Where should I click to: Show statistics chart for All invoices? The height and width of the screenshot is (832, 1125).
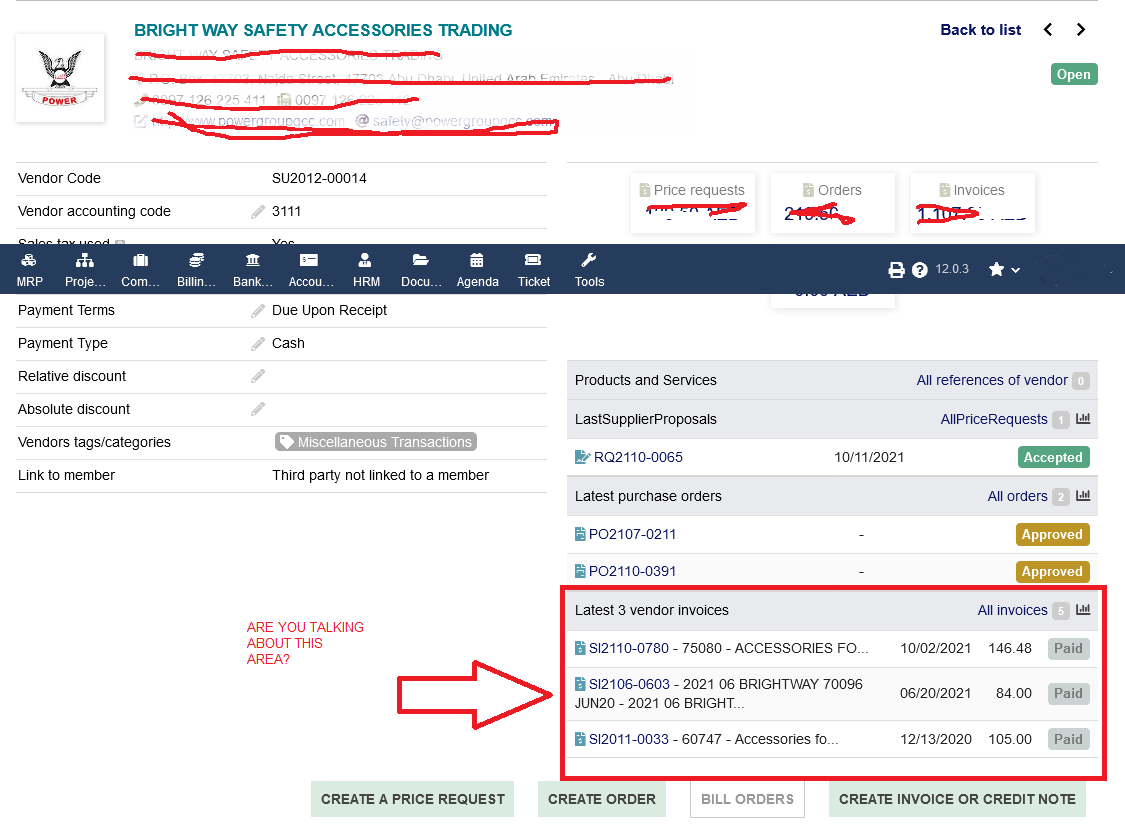pyautogui.click(x=1083, y=610)
